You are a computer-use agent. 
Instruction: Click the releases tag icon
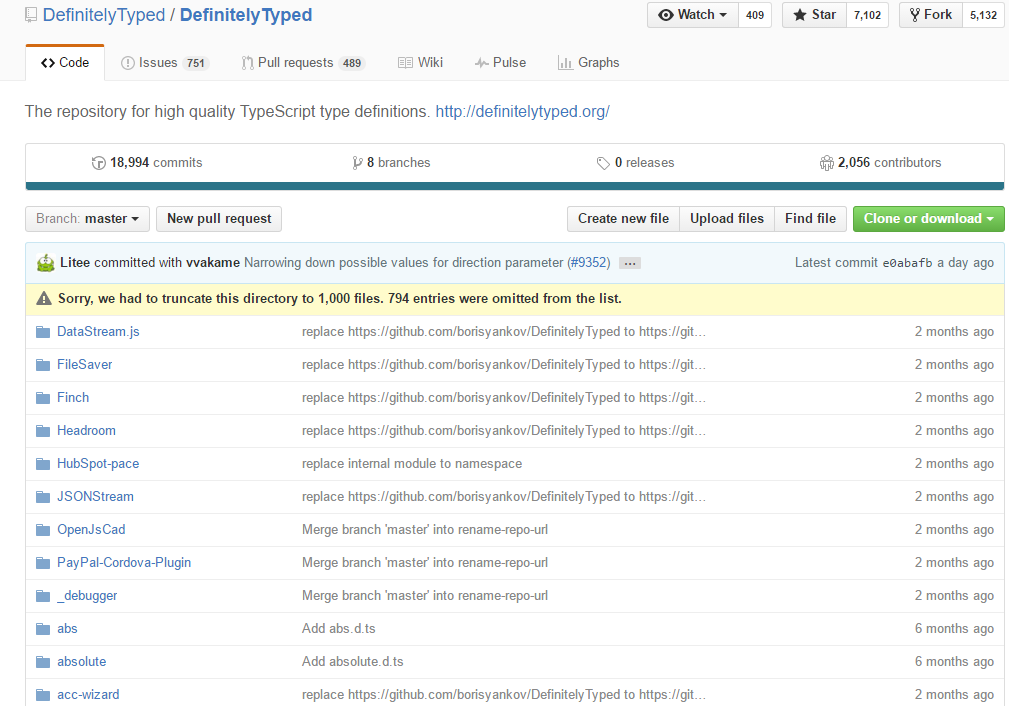[x=603, y=163]
